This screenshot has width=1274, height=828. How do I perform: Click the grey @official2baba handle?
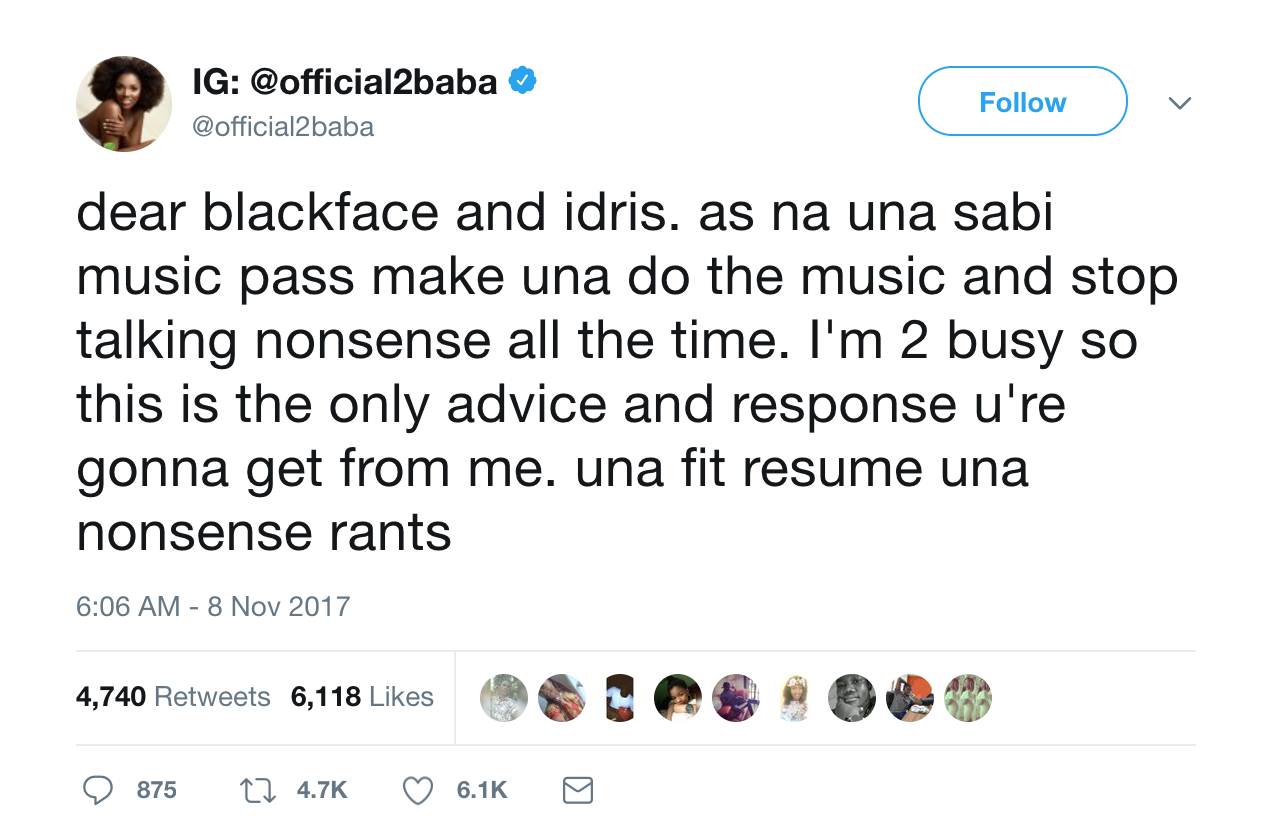point(283,127)
